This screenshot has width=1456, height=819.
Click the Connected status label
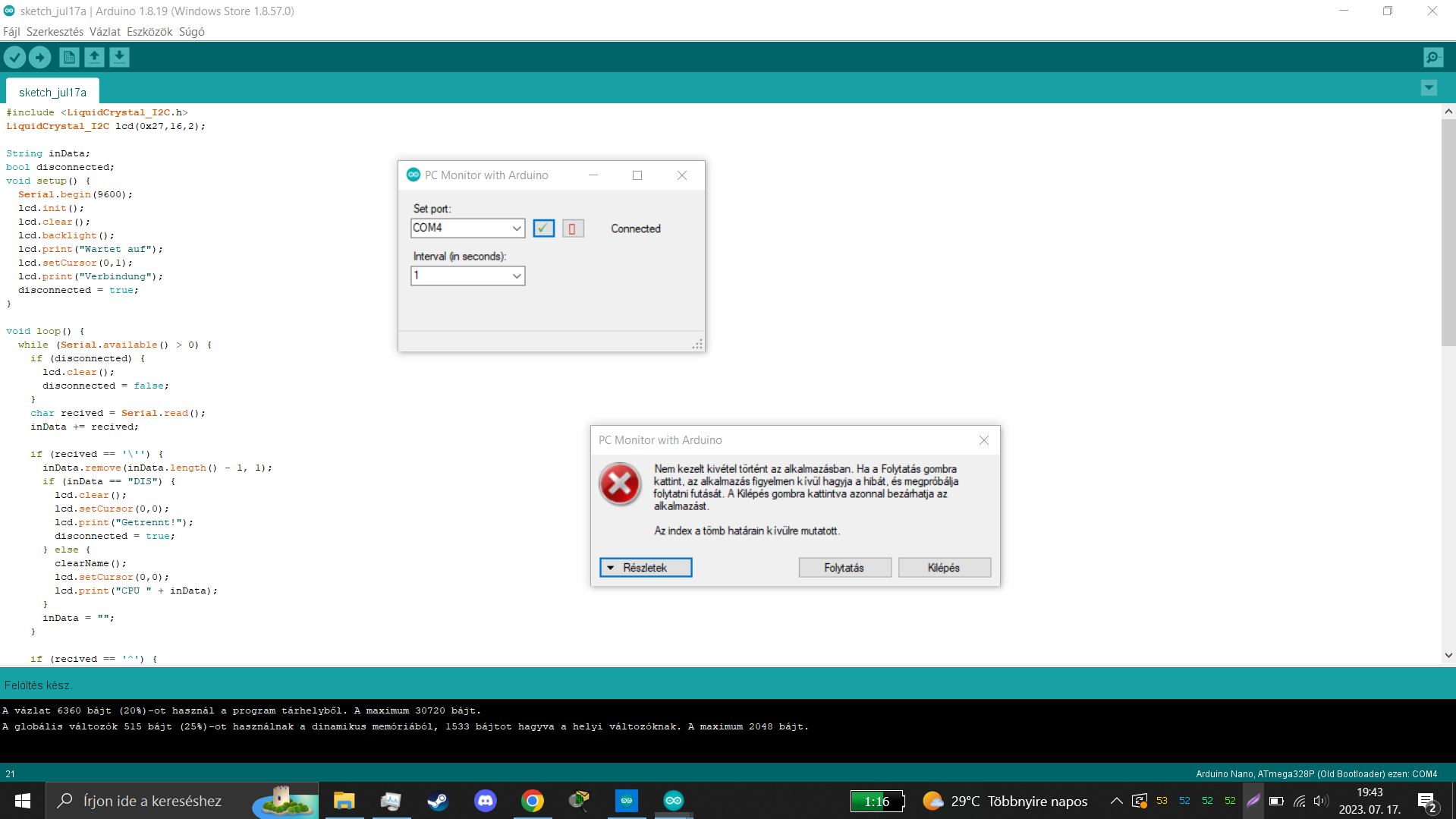(x=636, y=228)
